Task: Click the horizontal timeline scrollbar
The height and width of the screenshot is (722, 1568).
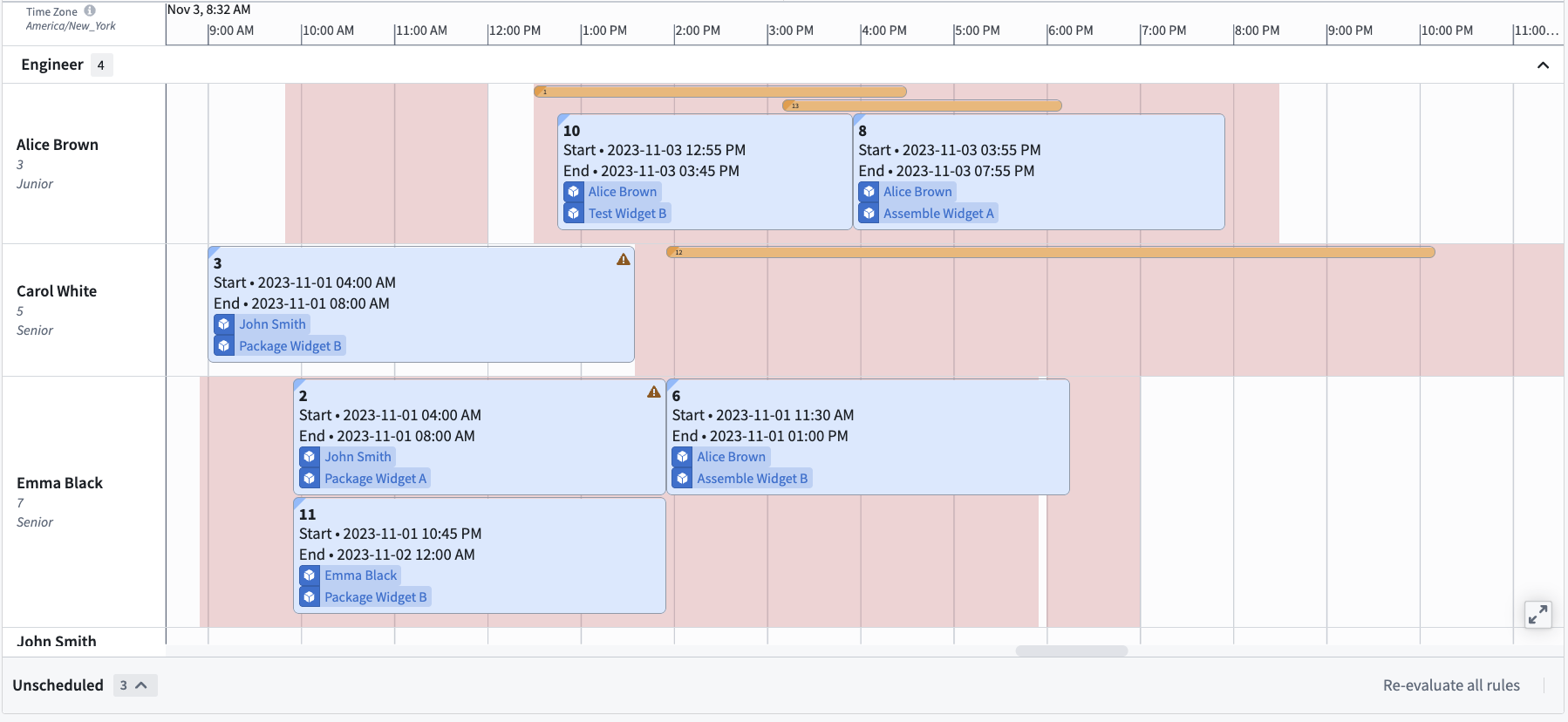Action: click(x=1071, y=650)
